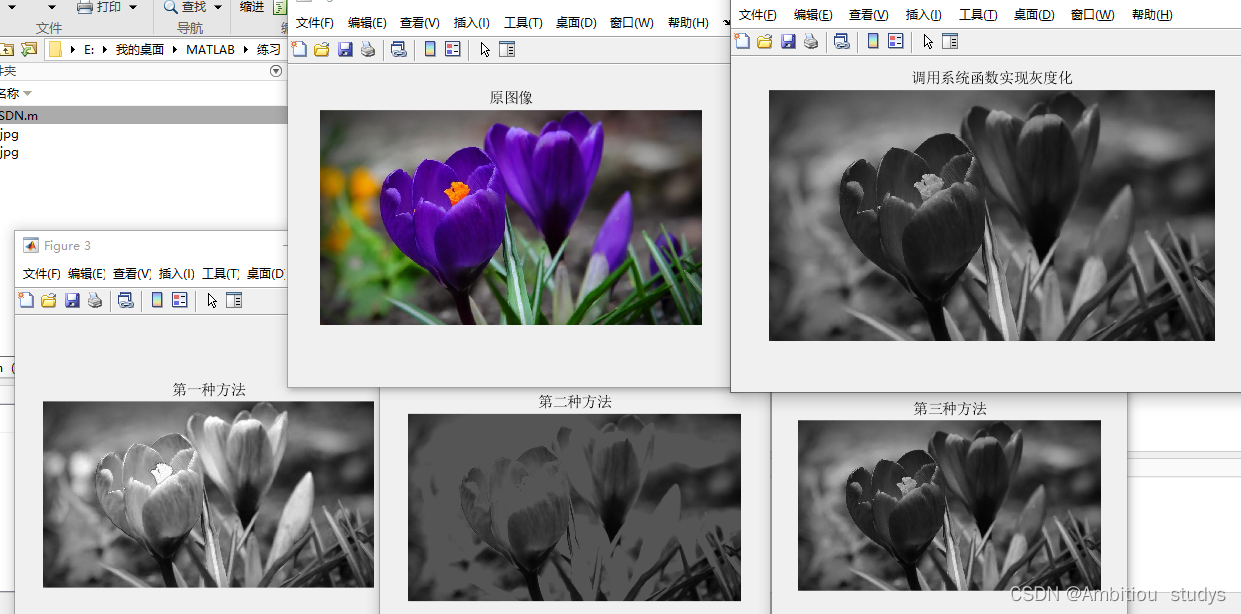This screenshot has height=614, width=1241.
Task: Open Property Inspector icon in Figure 3
Action: click(234, 300)
